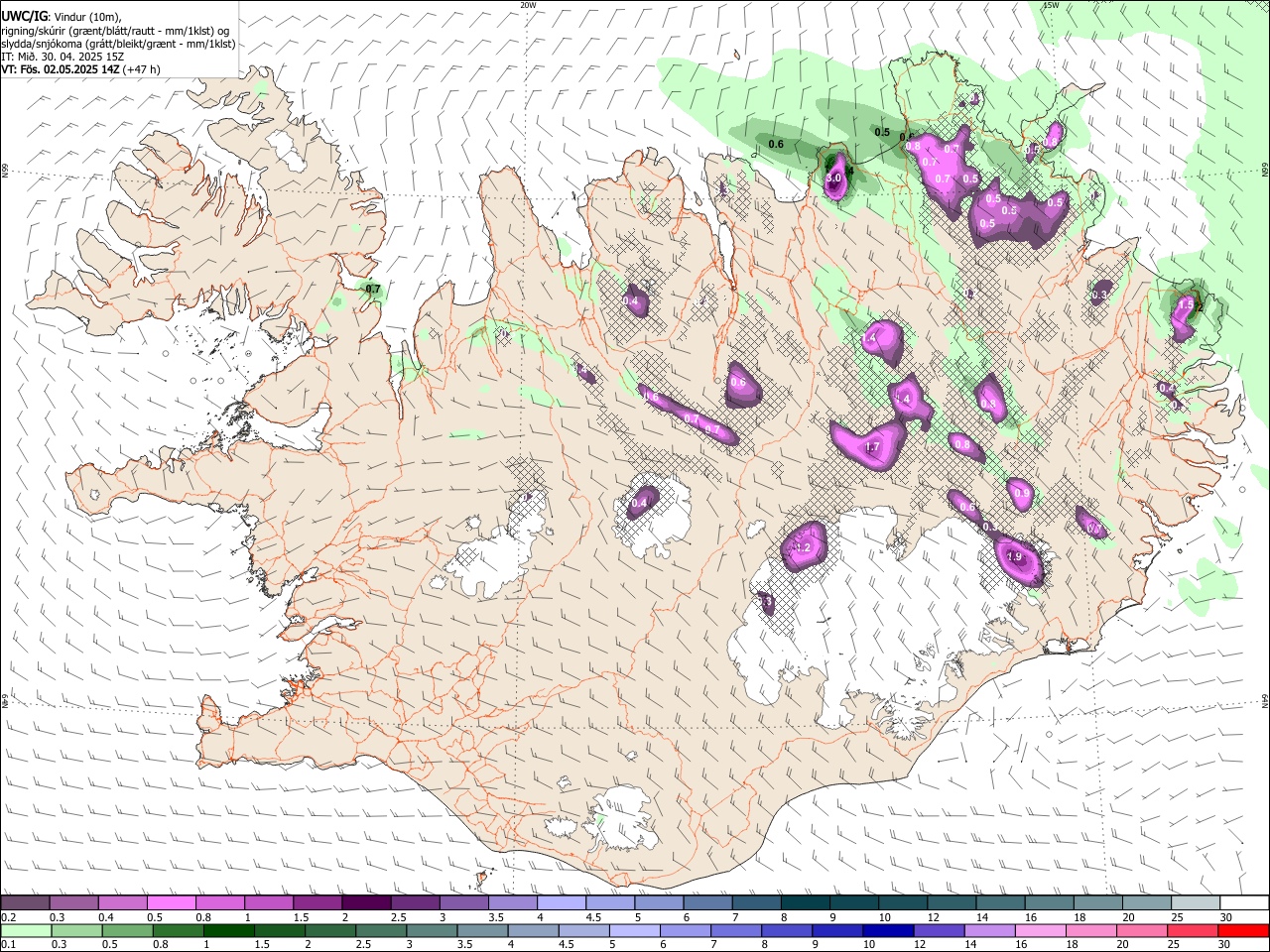Click the palest green 0.1 rain legend swatch
Viewport: 1270px width, 952px height.
pyautogui.click(x=25, y=930)
